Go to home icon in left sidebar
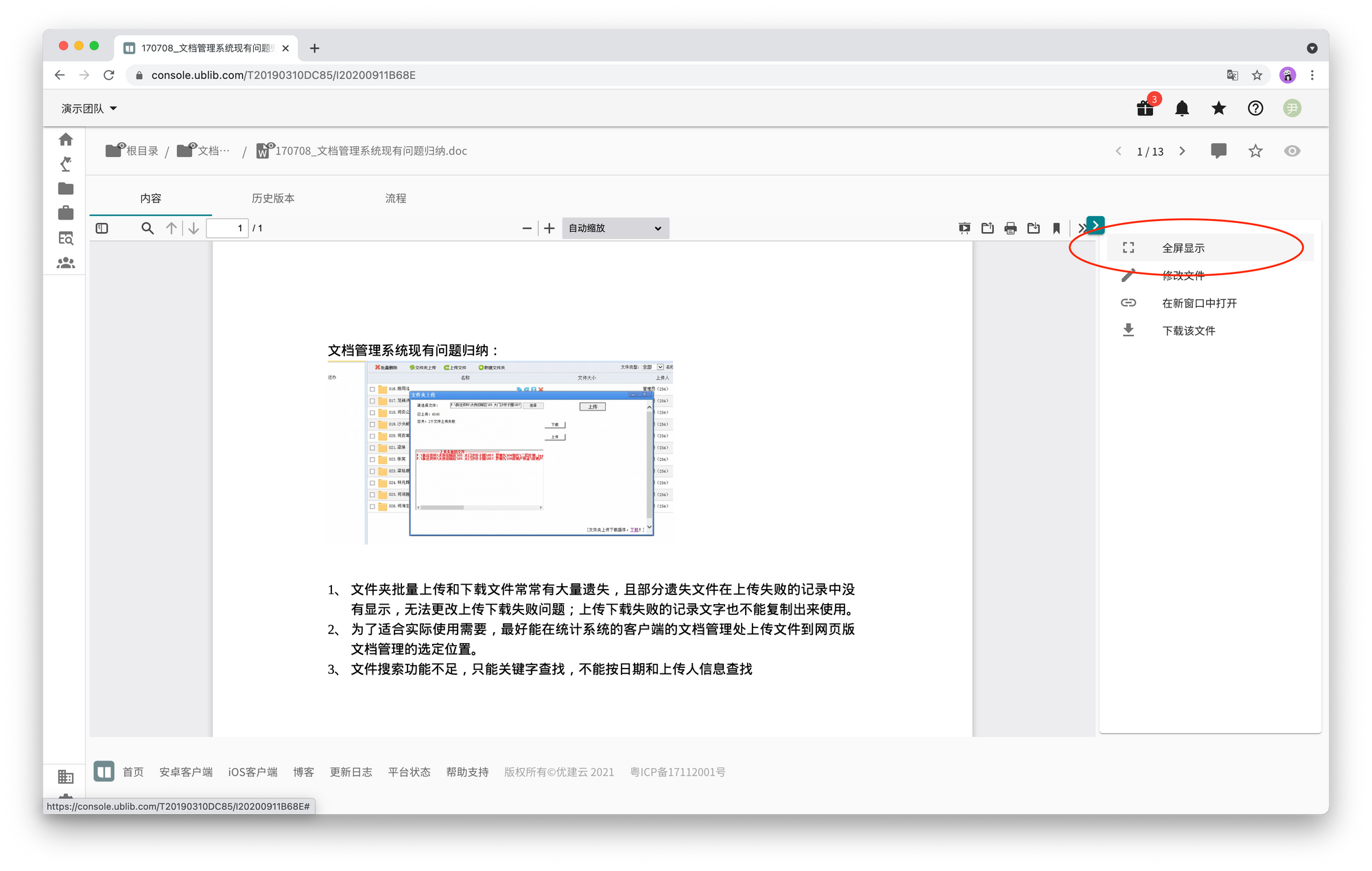This screenshot has width=1372, height=871. (x=66, y=139)
